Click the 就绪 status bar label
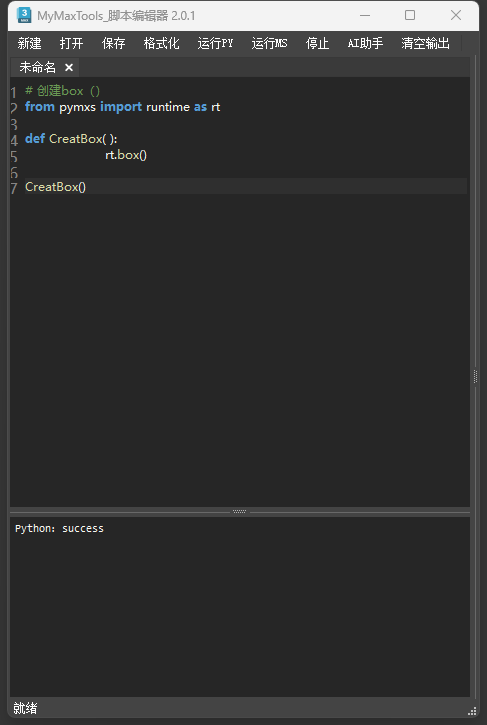This screenshot has width=487, height=725. coord(25,708)
